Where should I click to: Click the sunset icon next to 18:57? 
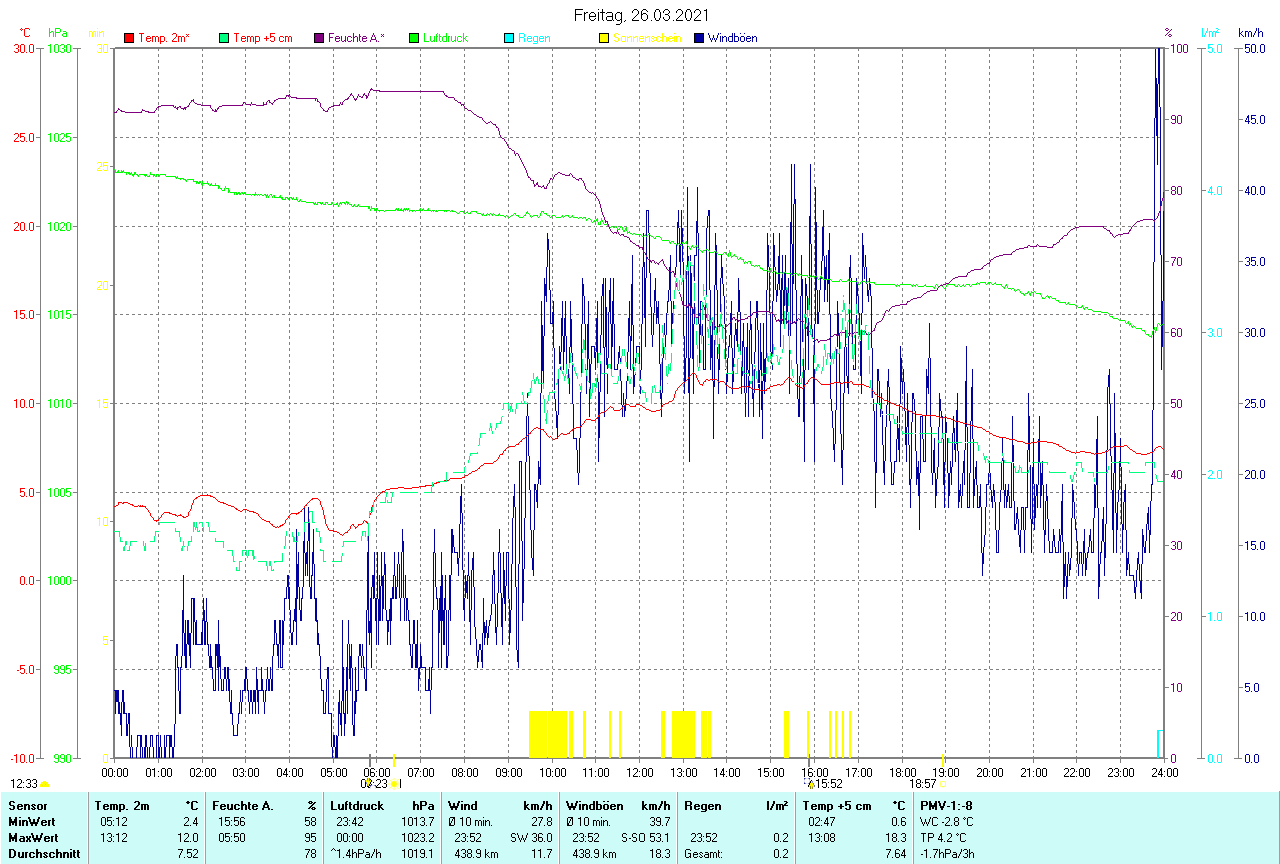tap(942, 784)
